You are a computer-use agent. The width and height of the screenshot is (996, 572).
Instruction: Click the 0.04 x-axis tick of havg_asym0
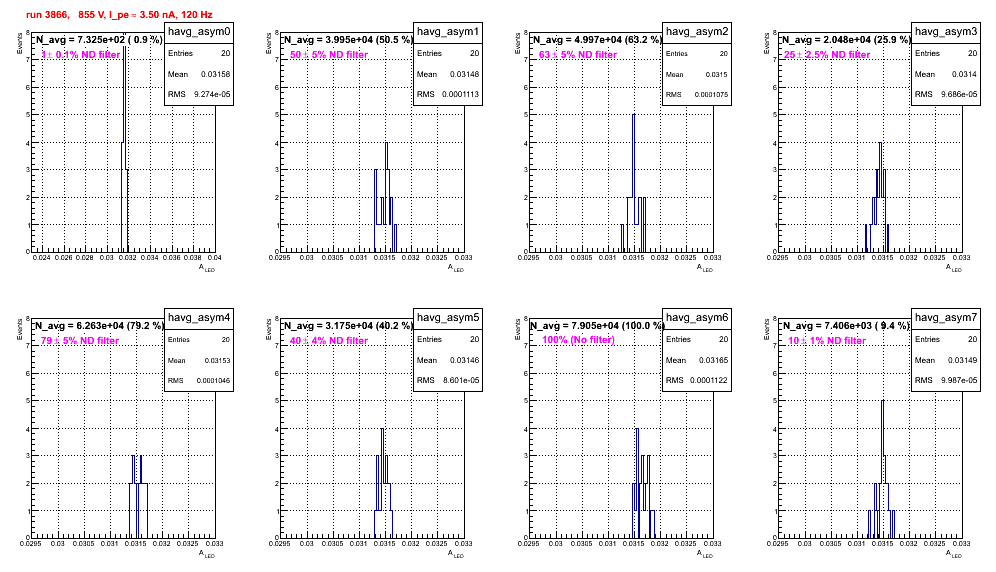215,258
